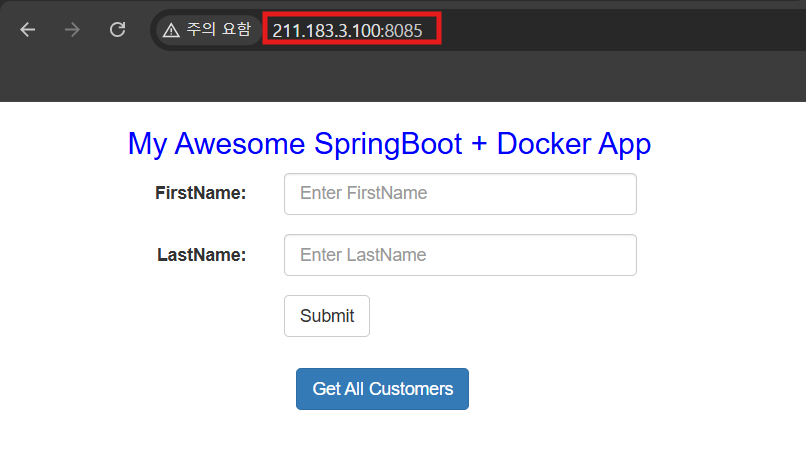
Task: Submit the customer form
Action: [327, 316]
